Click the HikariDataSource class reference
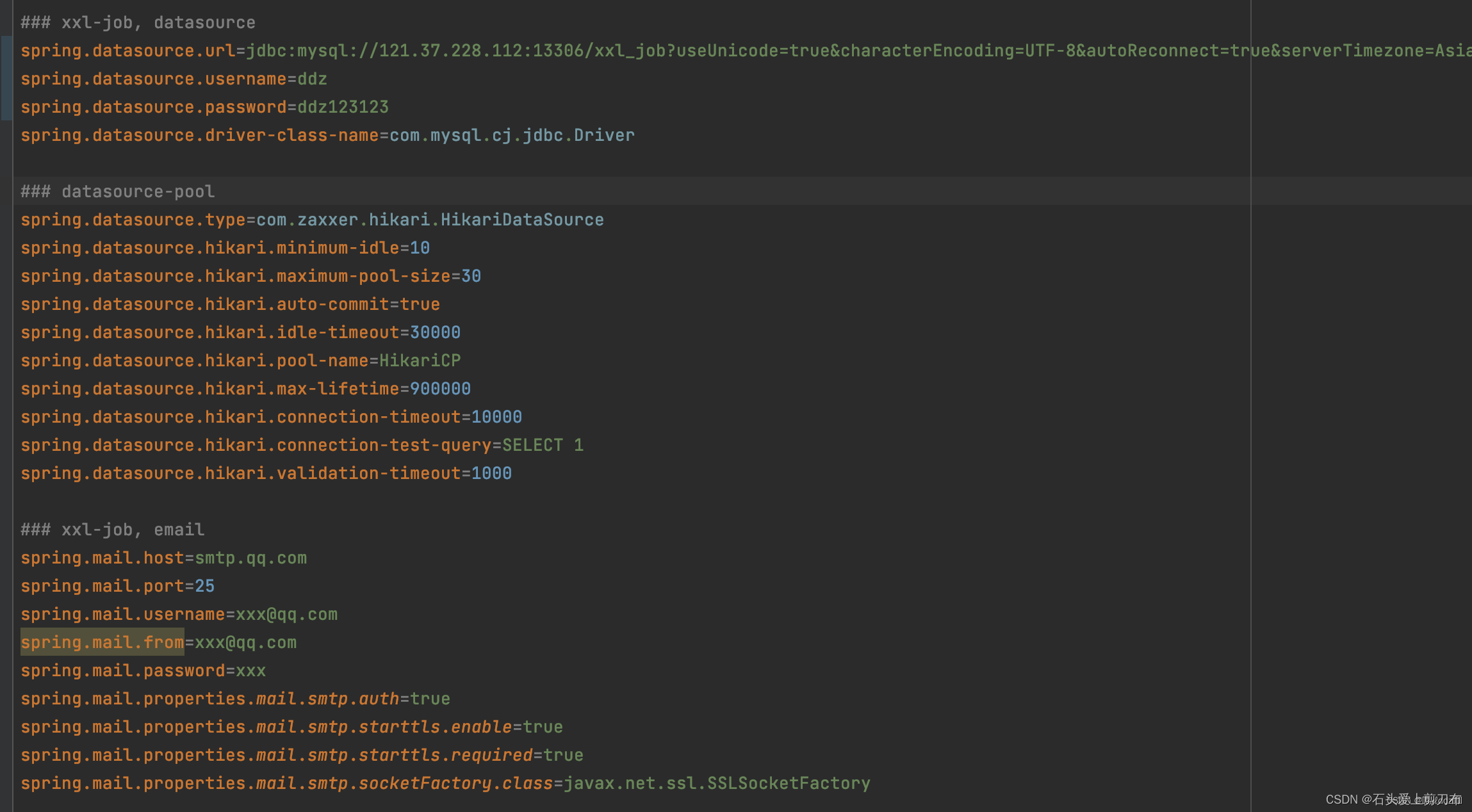Image resolution: width=1472 pixels, height=812 pixels. click(521, 220)
